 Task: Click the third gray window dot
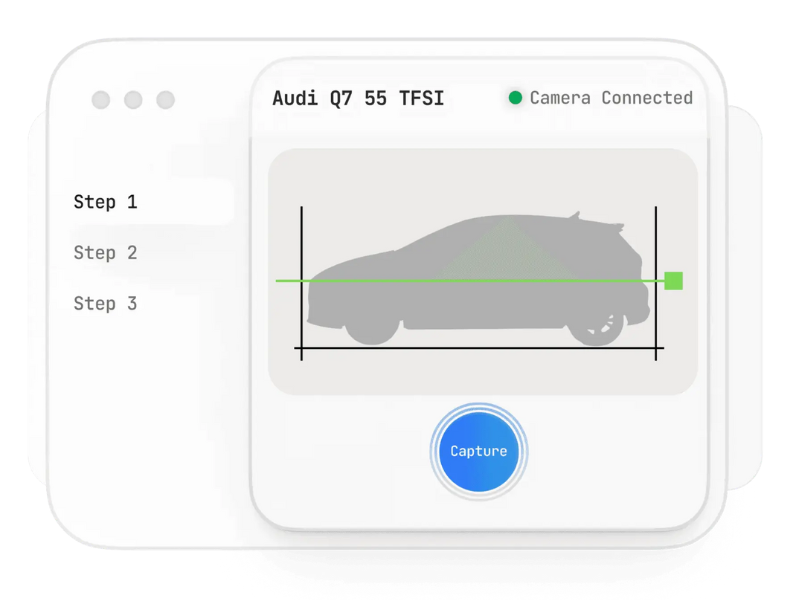point(166,100)
